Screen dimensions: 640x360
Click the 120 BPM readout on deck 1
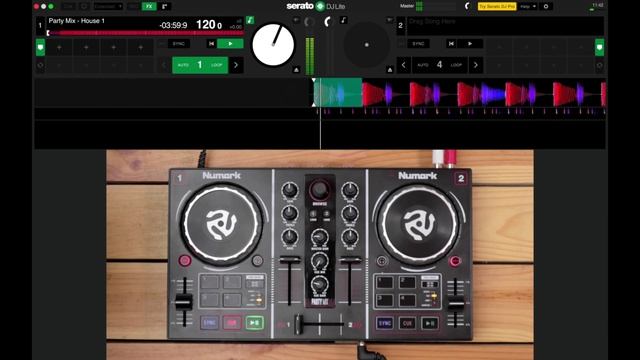(x=209, y=24)
